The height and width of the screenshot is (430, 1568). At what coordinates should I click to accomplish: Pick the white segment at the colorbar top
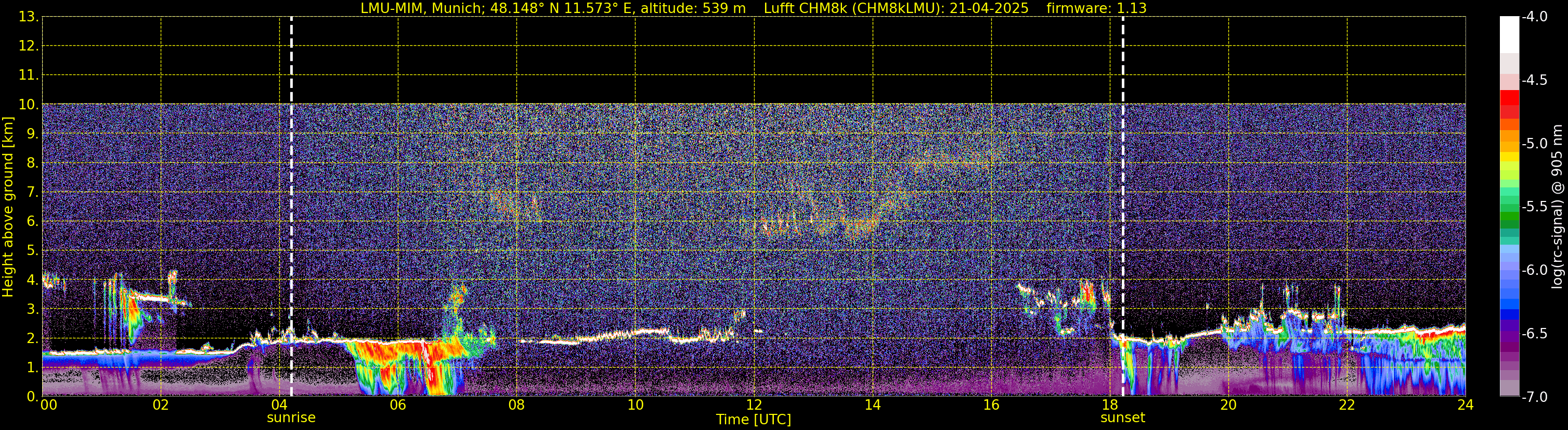pyautogui.click(x=1509, y=35)
